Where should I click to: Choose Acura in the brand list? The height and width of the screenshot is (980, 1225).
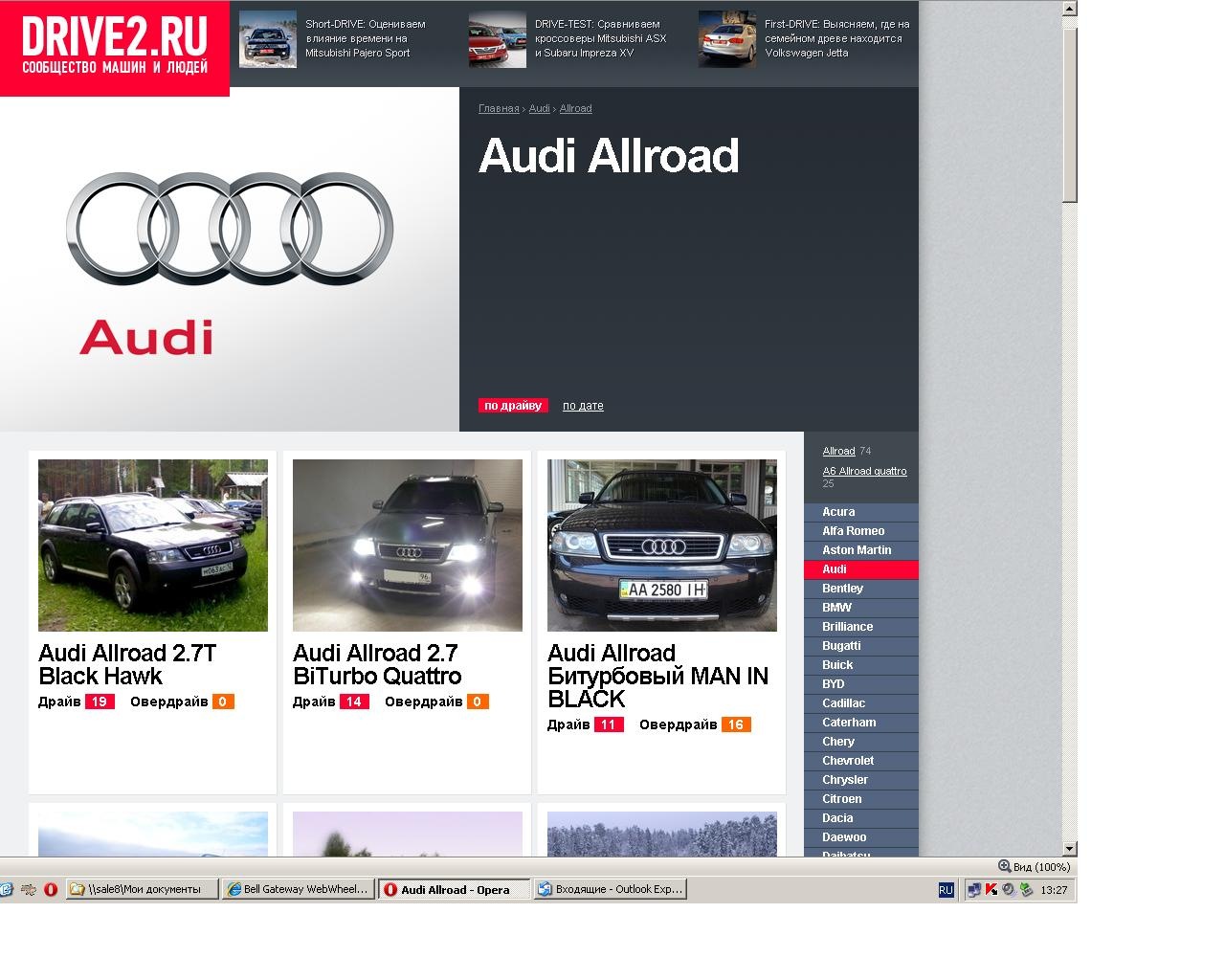coord(861,512)
